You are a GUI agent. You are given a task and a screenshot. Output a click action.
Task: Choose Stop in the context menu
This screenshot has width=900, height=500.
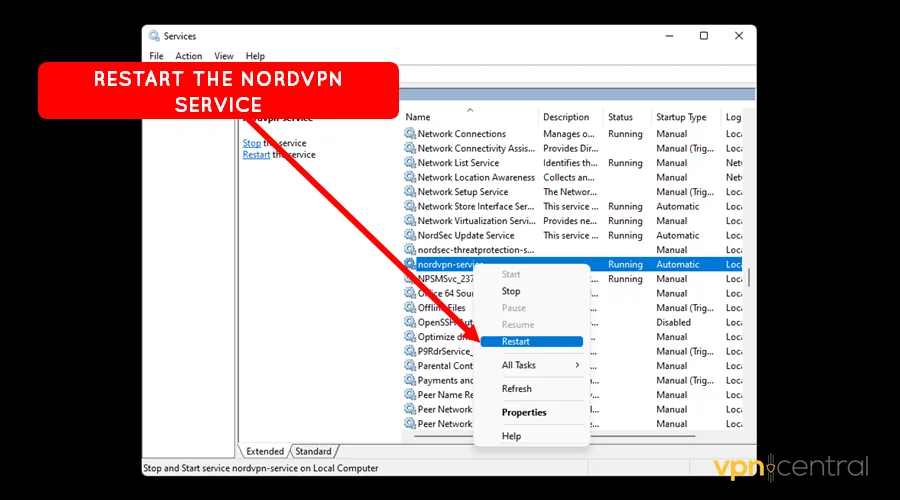pos(511,291)
